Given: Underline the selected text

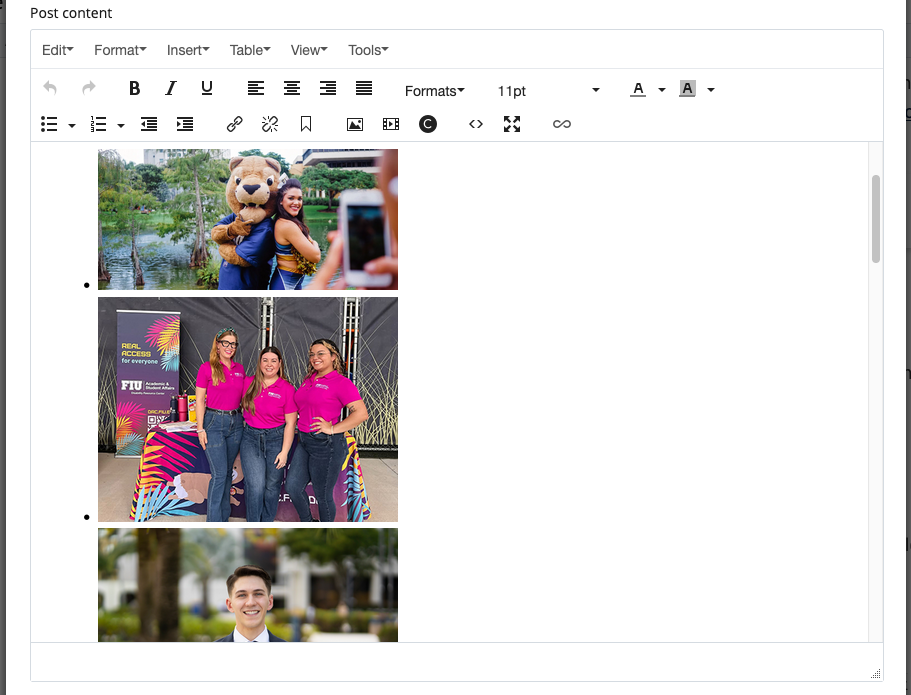Looking at the screenshot, I should [x=206, y=88].
